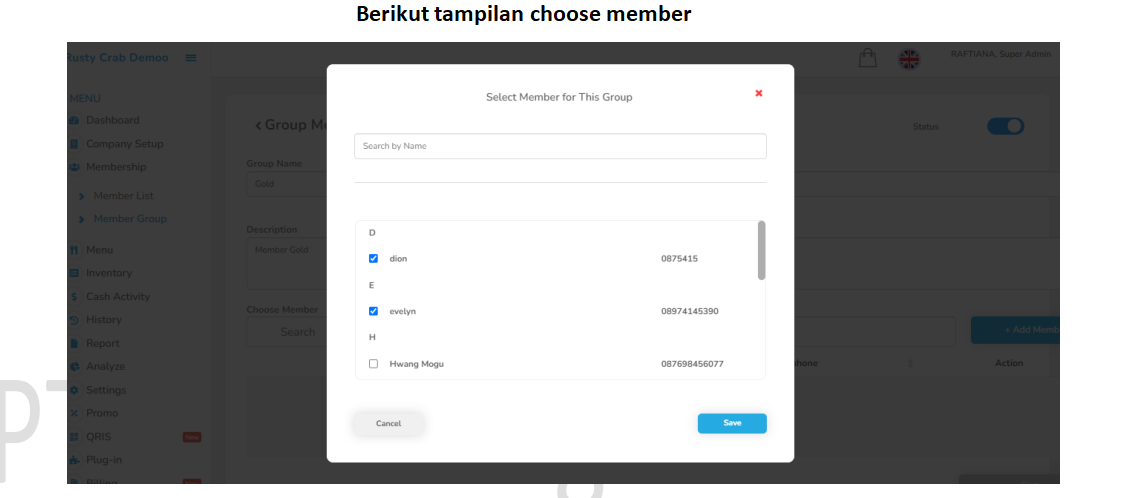The width and height of the screenshot is (1135, 498).
Task: Toggle the group Status switch
Action: 1005,126
